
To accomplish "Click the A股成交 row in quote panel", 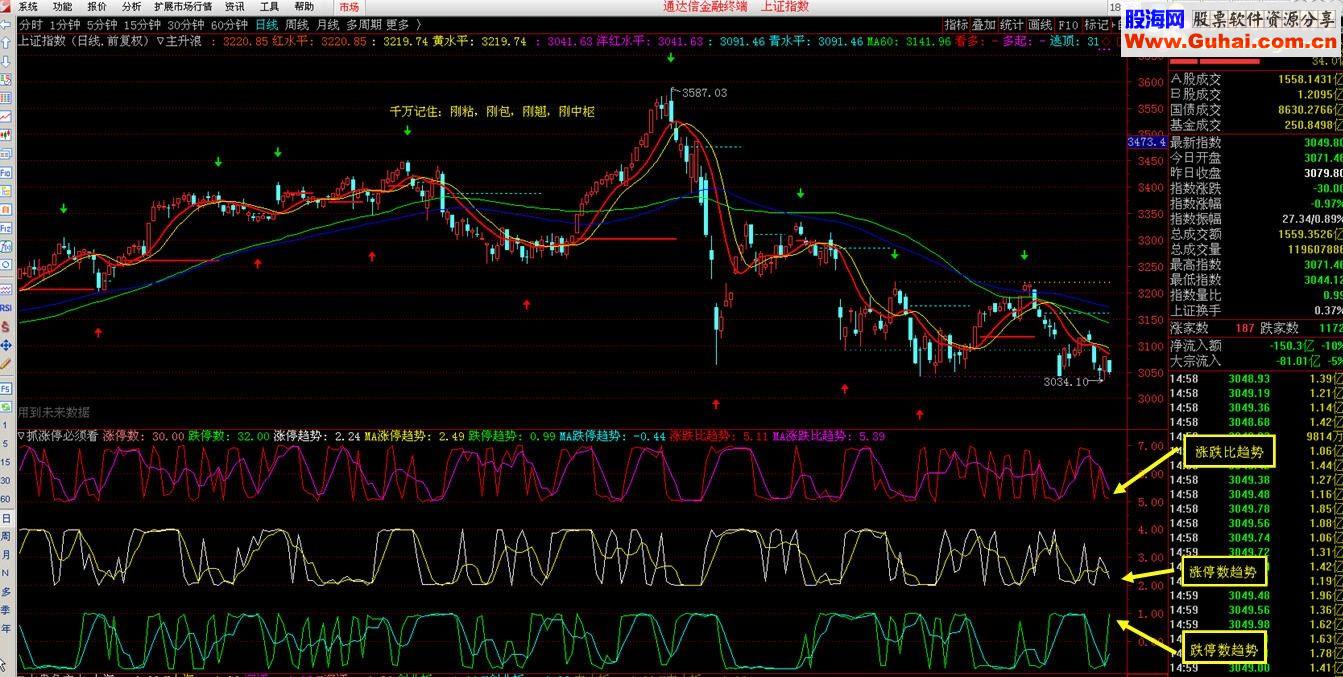I will [x=1256, y=79].
